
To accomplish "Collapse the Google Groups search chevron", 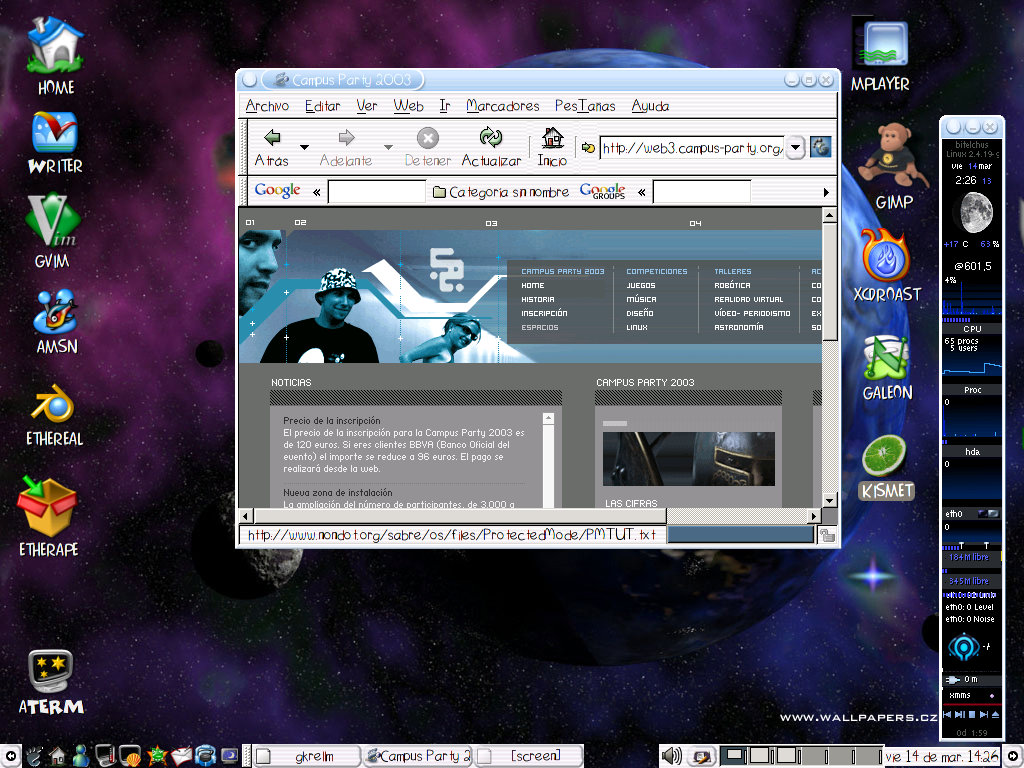I will point(642,192).
